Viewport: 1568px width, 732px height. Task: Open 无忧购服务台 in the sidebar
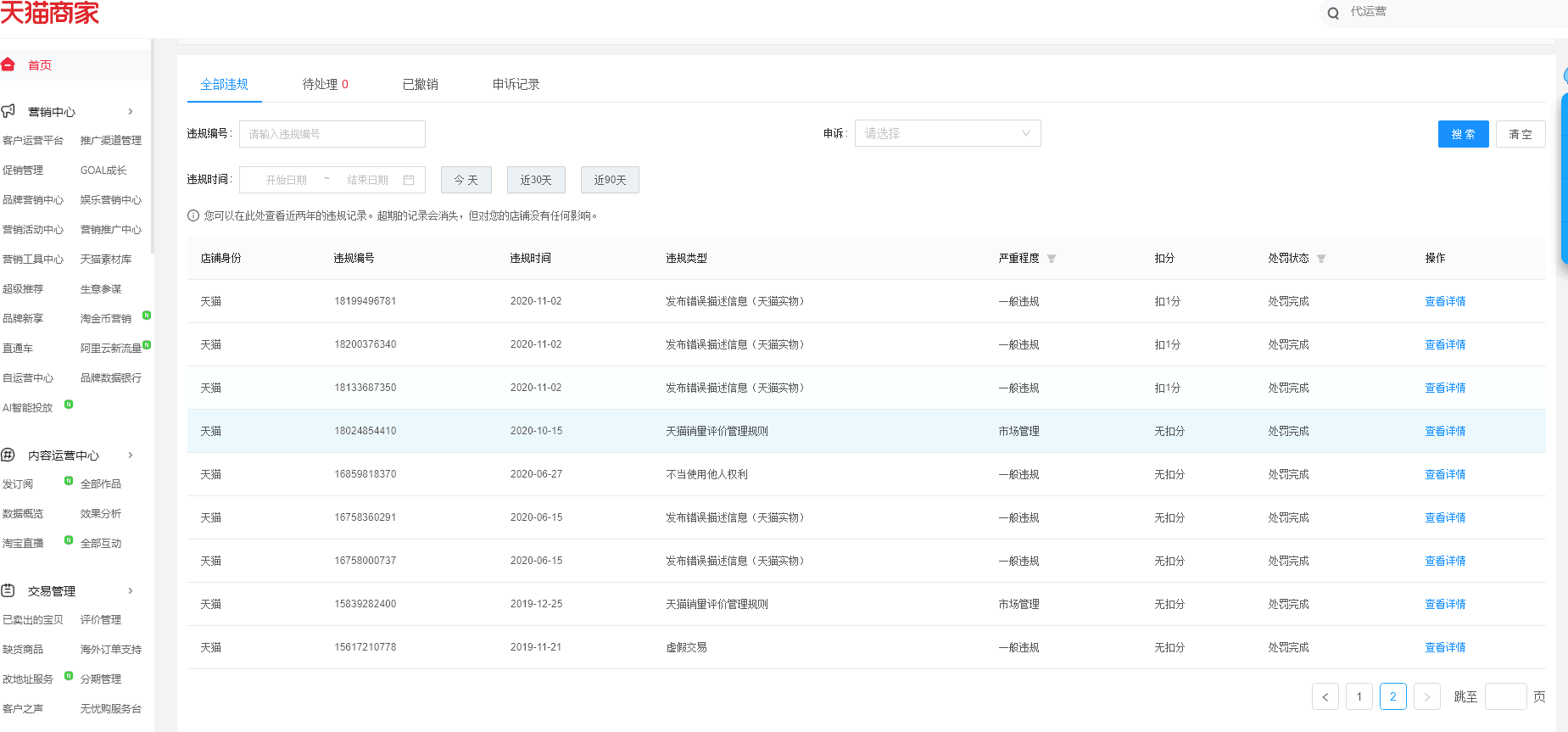tap(111, 708)
